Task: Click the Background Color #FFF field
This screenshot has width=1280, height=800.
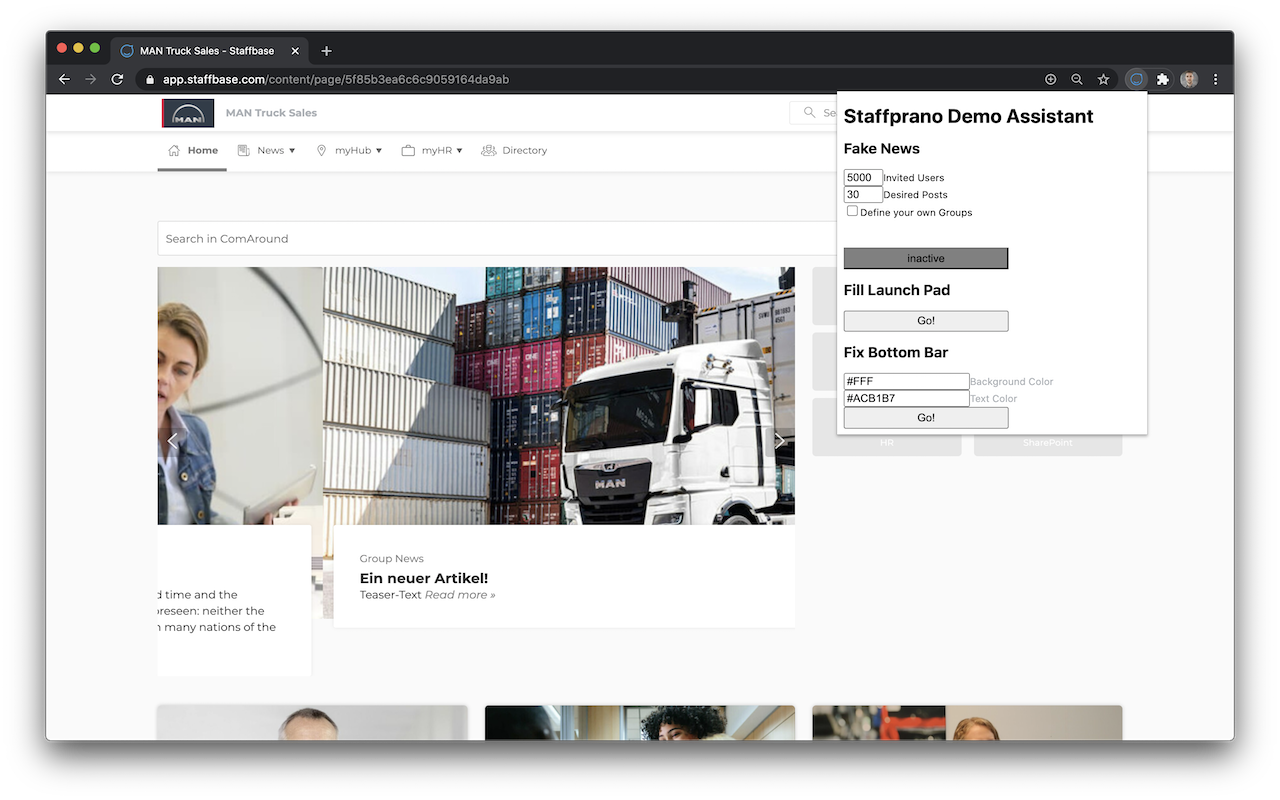Action: pos(906,381)
